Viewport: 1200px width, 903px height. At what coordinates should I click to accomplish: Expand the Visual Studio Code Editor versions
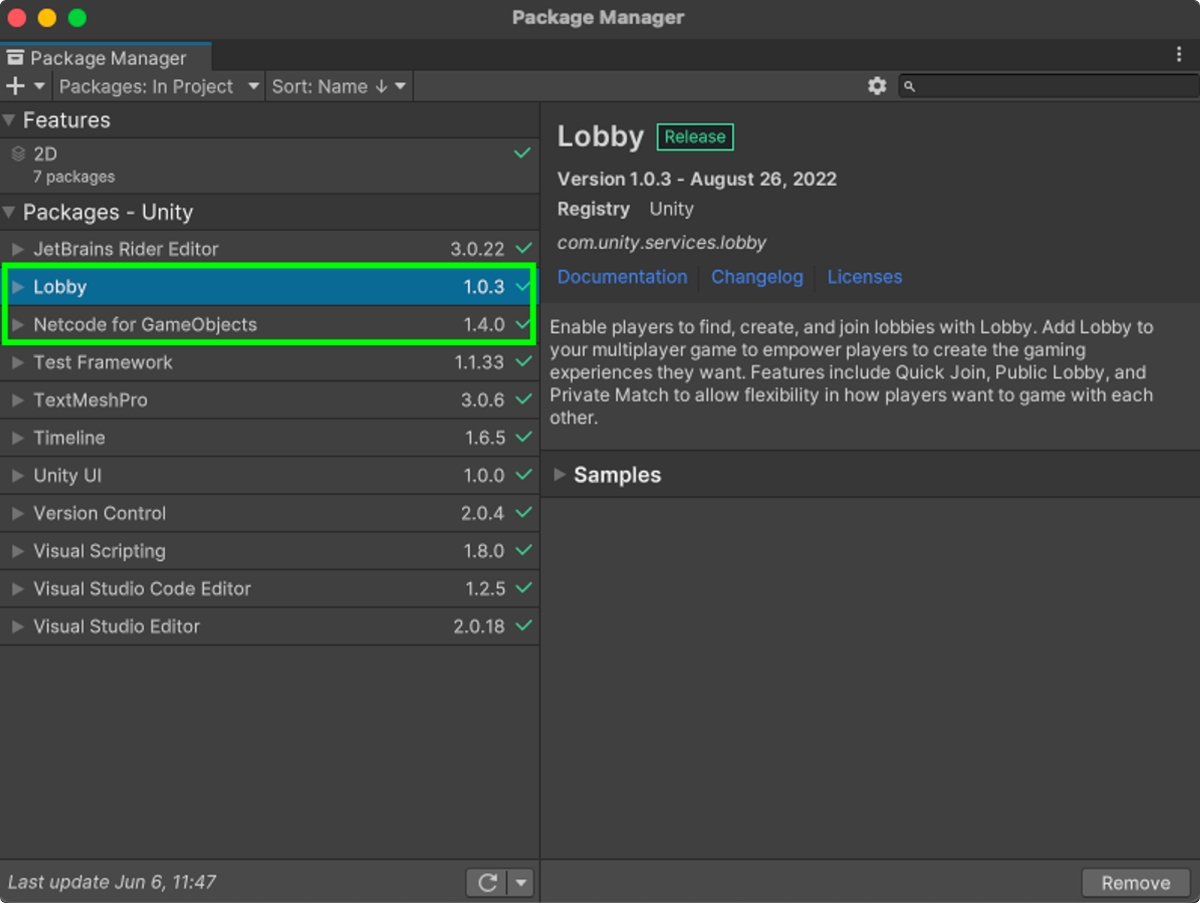pos(17,589)
